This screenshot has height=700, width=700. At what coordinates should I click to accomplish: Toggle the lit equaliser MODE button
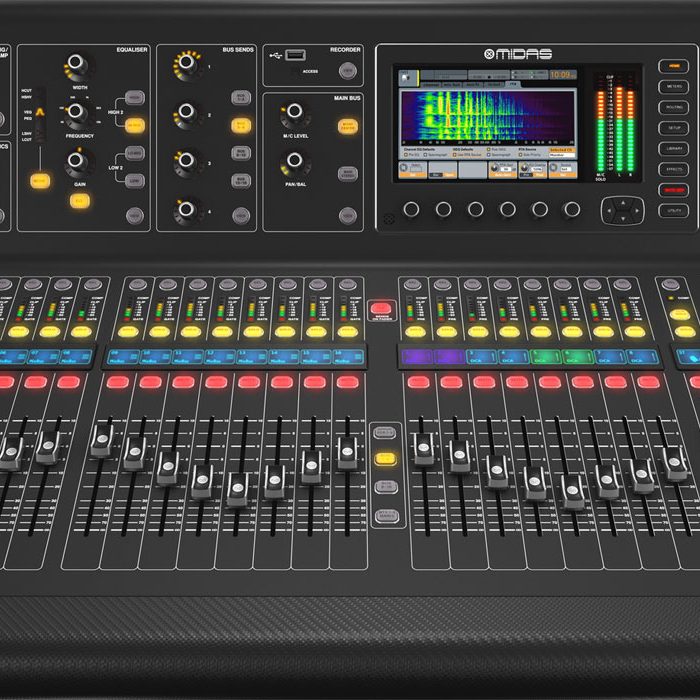click(x=40, y=181)
